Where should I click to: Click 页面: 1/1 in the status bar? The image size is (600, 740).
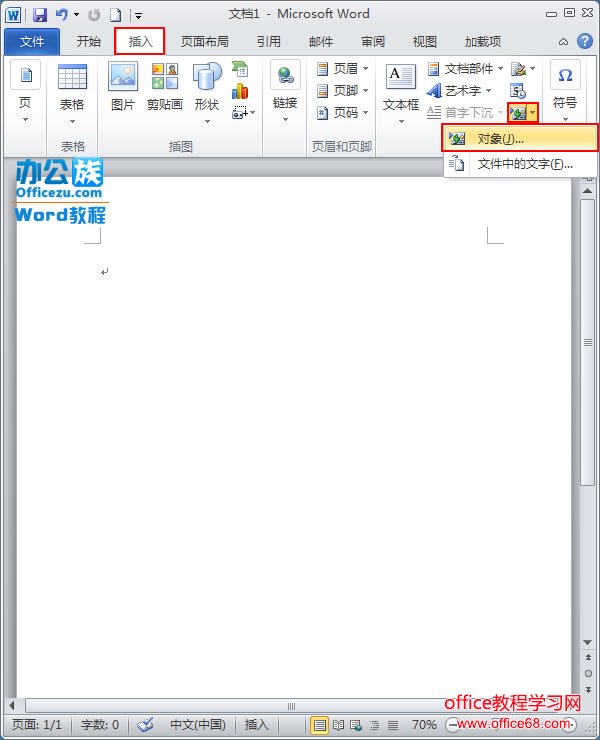point(37,724)
